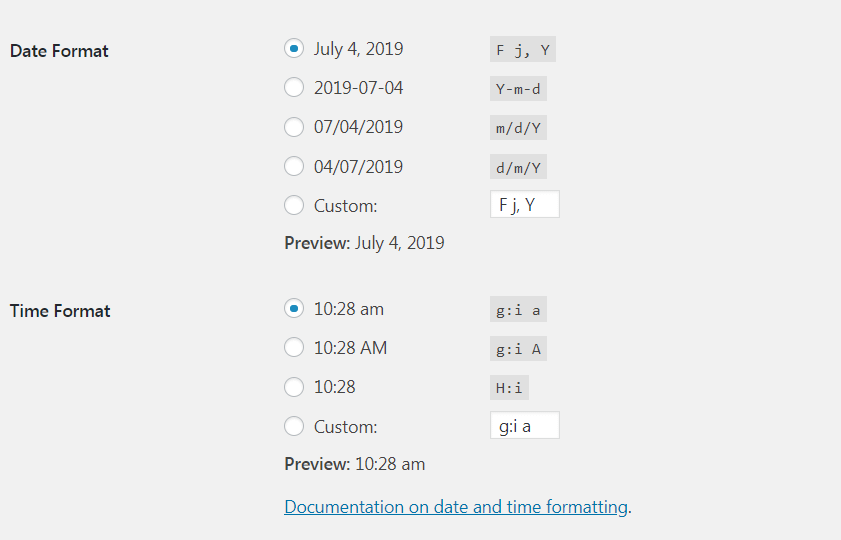Click the 'm/d/Y' format code
This screenshot has height=540, width=841.
517,128
